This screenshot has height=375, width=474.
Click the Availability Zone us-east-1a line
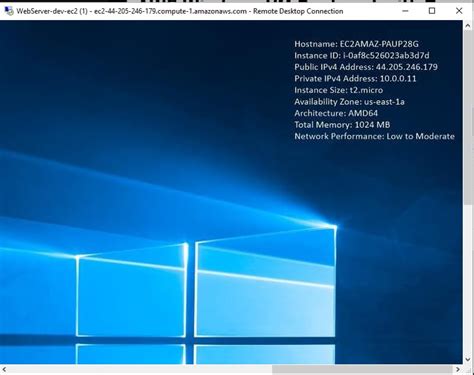click(x=349, y=102)
